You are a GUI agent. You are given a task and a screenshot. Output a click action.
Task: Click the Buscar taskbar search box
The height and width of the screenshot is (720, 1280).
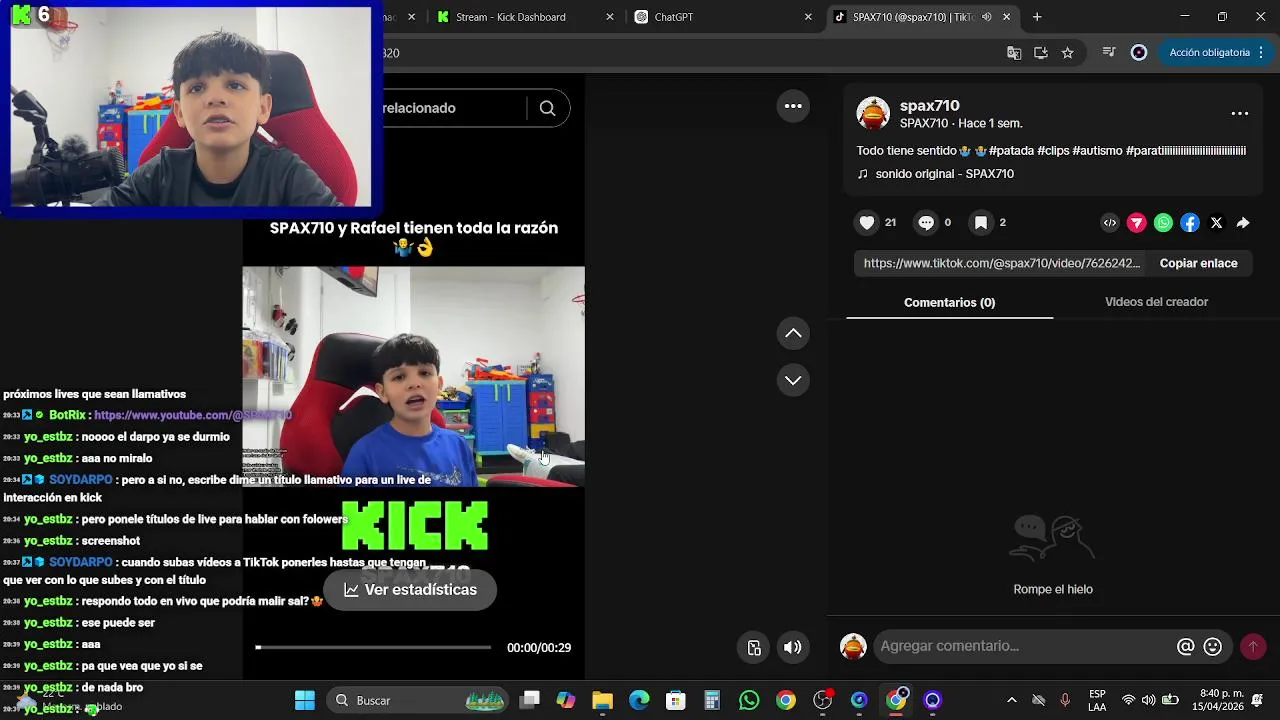tap(420, 700)
